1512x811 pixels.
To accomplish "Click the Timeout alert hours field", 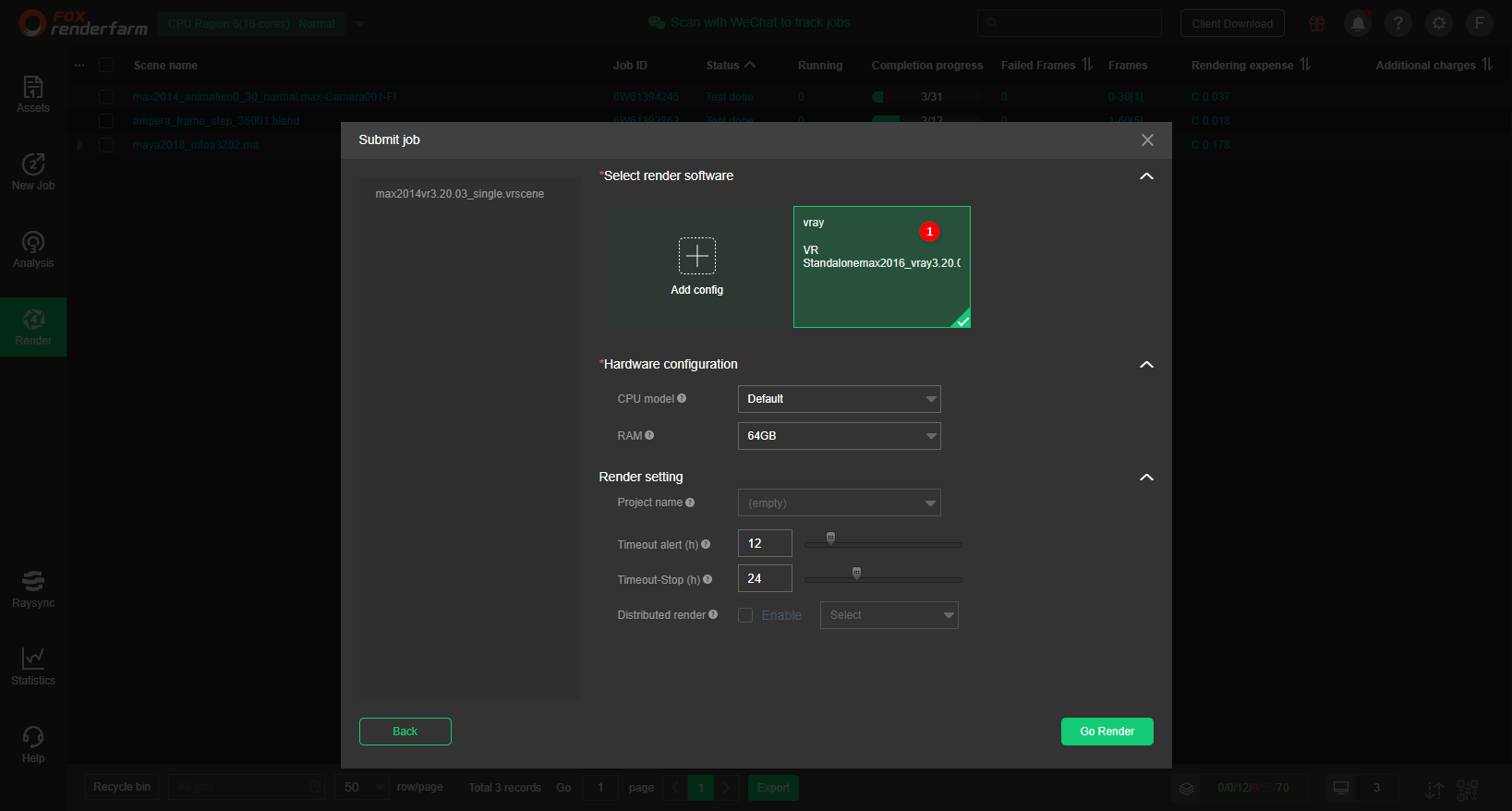I will tap(765, 543).
